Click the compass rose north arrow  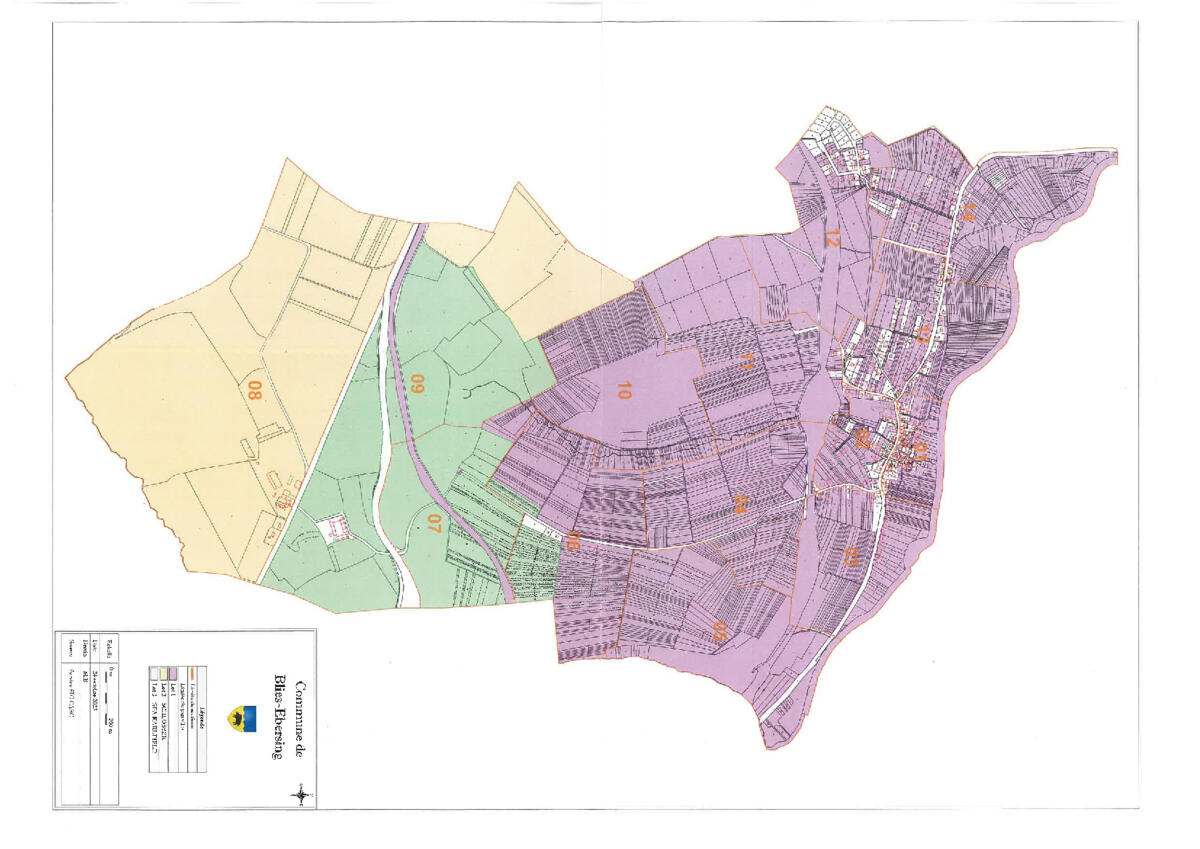click(x=301, y=795)
